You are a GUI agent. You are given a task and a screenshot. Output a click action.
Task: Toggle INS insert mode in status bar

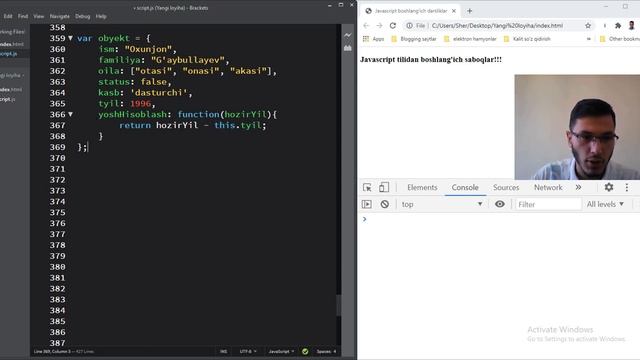[x=223, y=351]
